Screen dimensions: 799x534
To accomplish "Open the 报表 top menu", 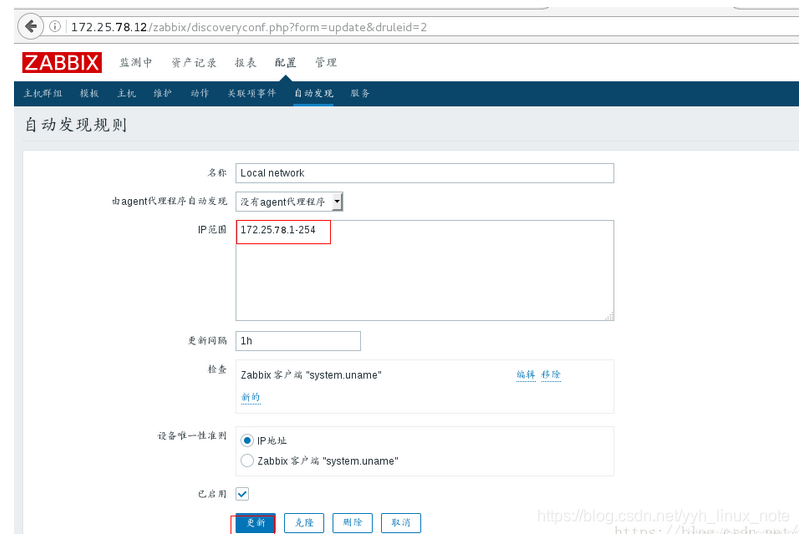I will coord(245,63).
